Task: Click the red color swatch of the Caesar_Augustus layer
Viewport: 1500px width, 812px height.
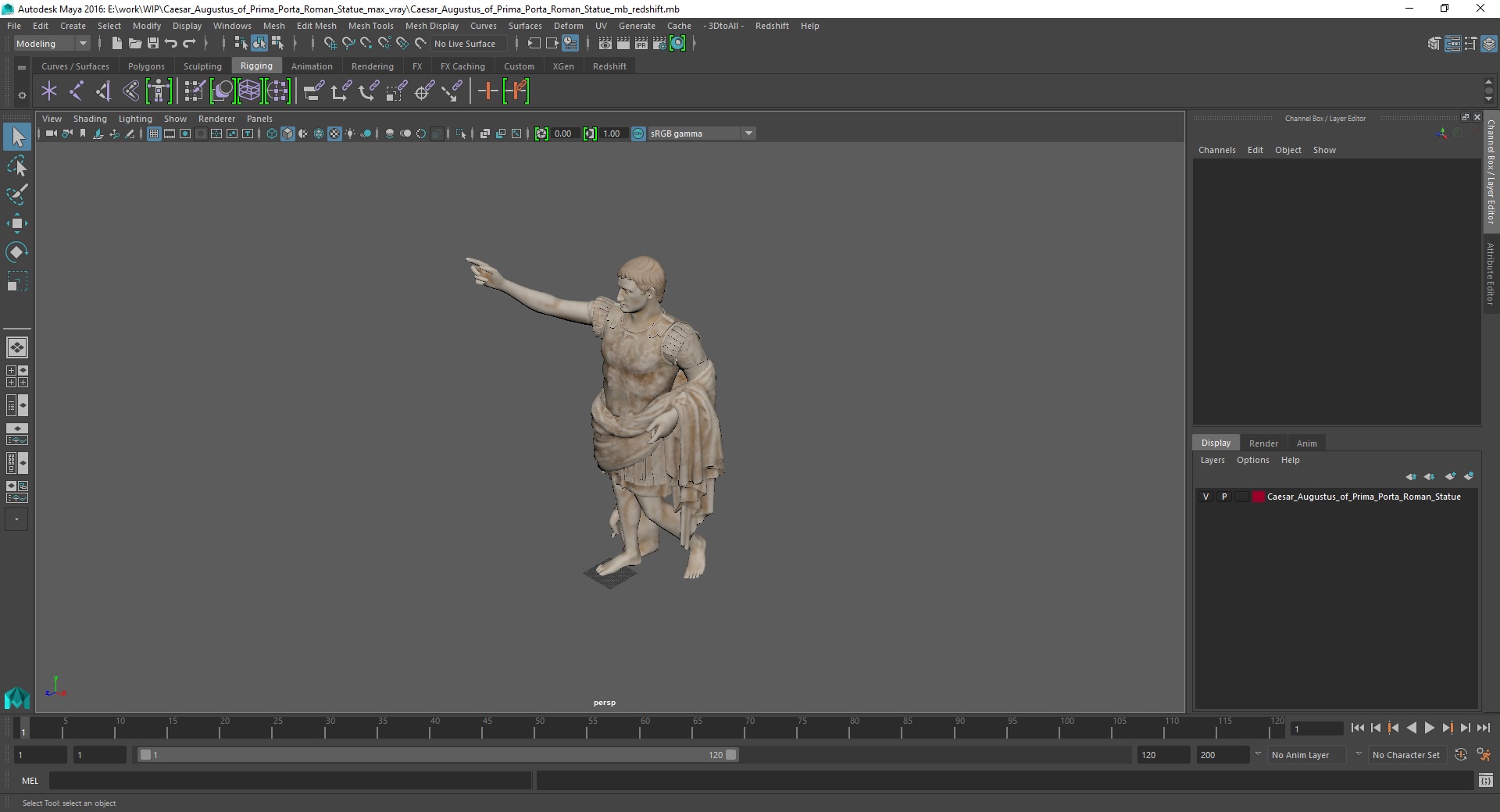Action: coord(1258,497)
